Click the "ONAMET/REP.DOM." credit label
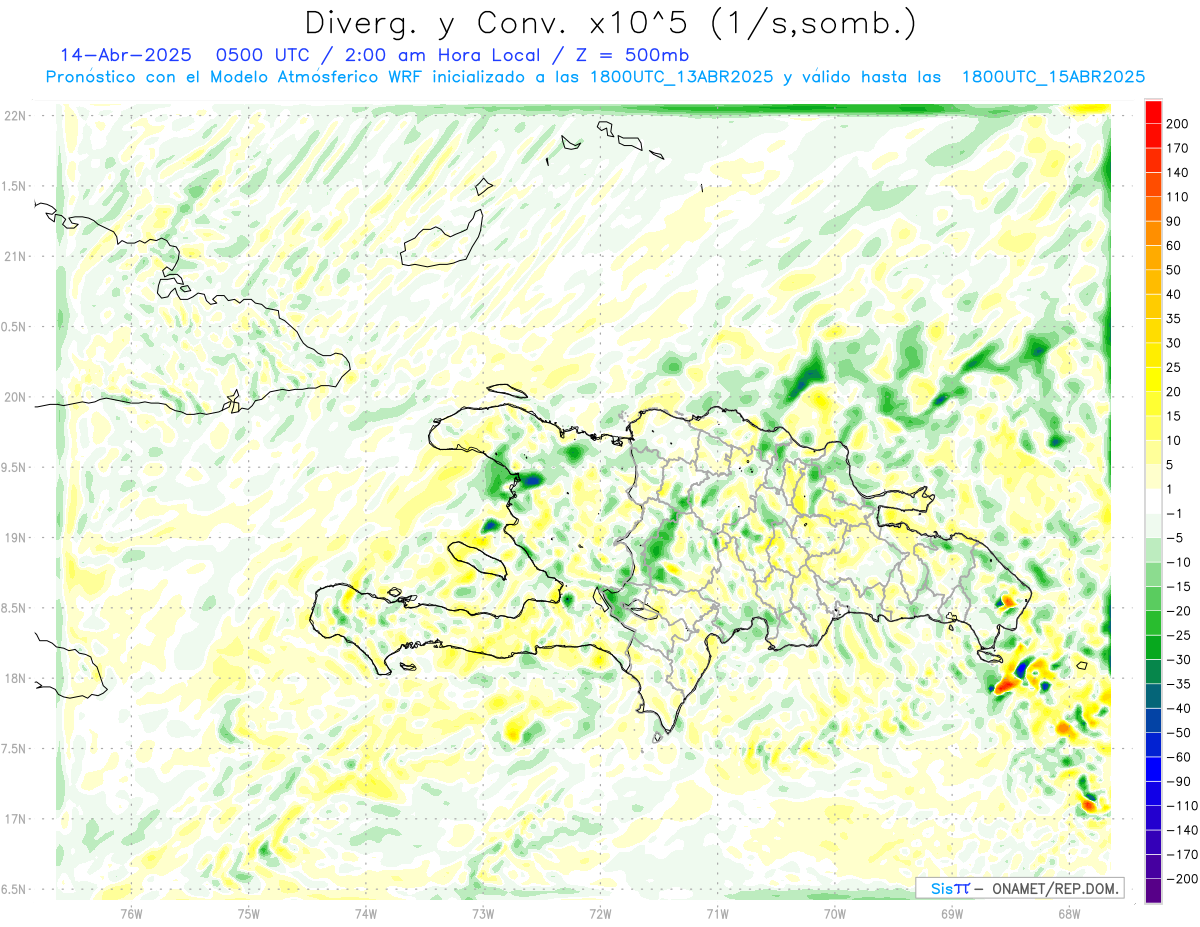1200x927 pixels. (1054, 888)
